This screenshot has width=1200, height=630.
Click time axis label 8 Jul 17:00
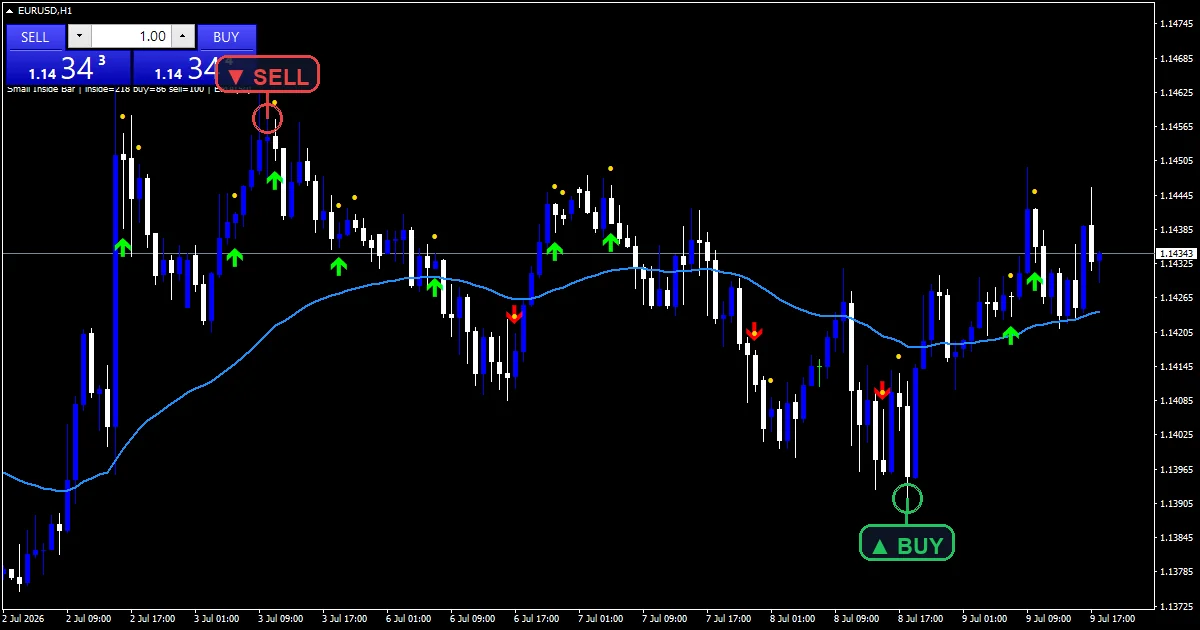tap(922, 618)
